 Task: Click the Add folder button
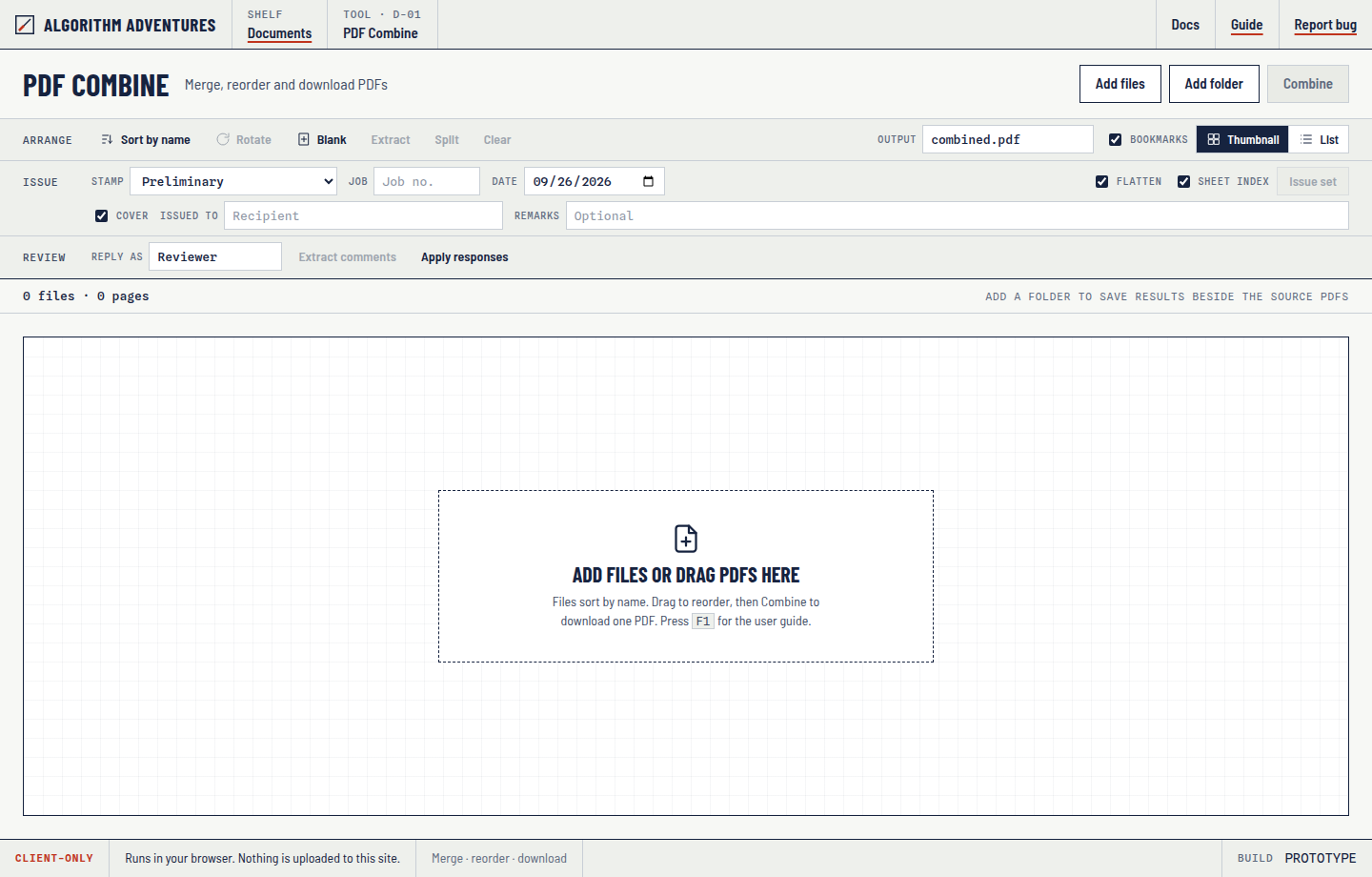1214,84
